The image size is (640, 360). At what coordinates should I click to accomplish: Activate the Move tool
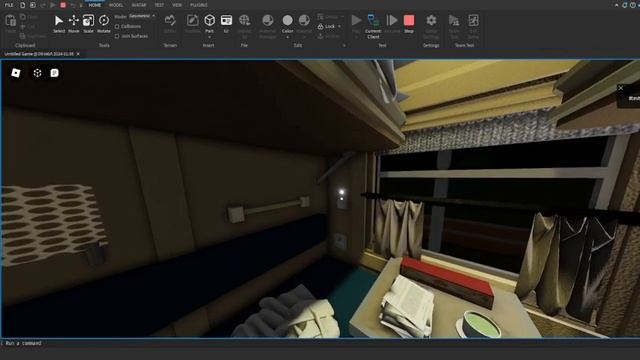point(74,23)
